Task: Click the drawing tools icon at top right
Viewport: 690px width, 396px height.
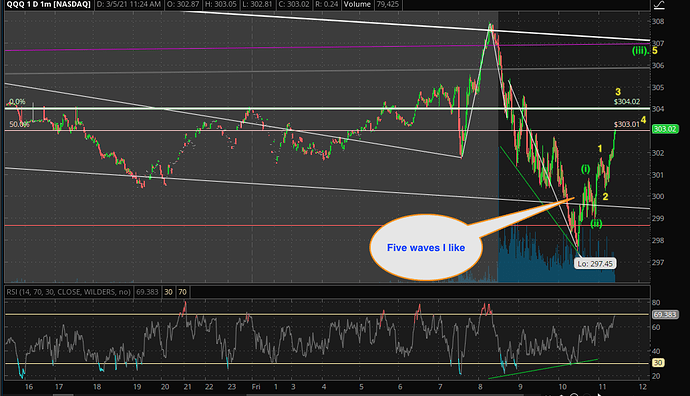Action: click(x=659, y=5)
